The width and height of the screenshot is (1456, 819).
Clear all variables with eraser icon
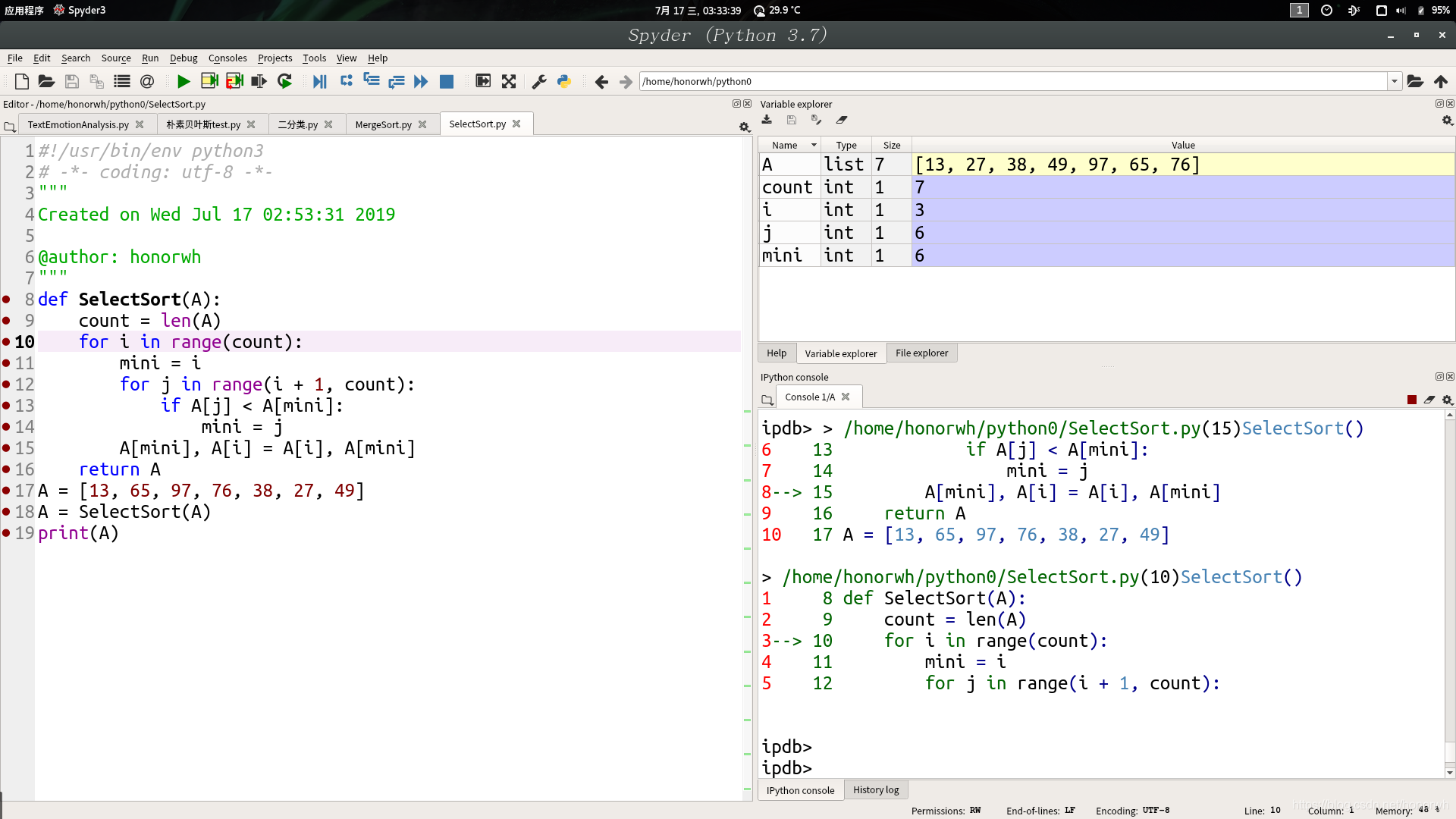(x=842, y=120)
